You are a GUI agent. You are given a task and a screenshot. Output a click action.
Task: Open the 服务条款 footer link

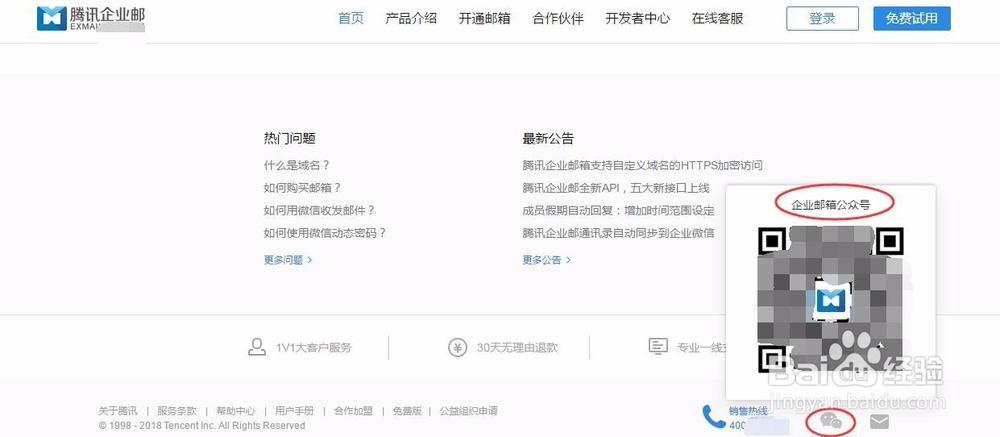(x=177, y=411)
